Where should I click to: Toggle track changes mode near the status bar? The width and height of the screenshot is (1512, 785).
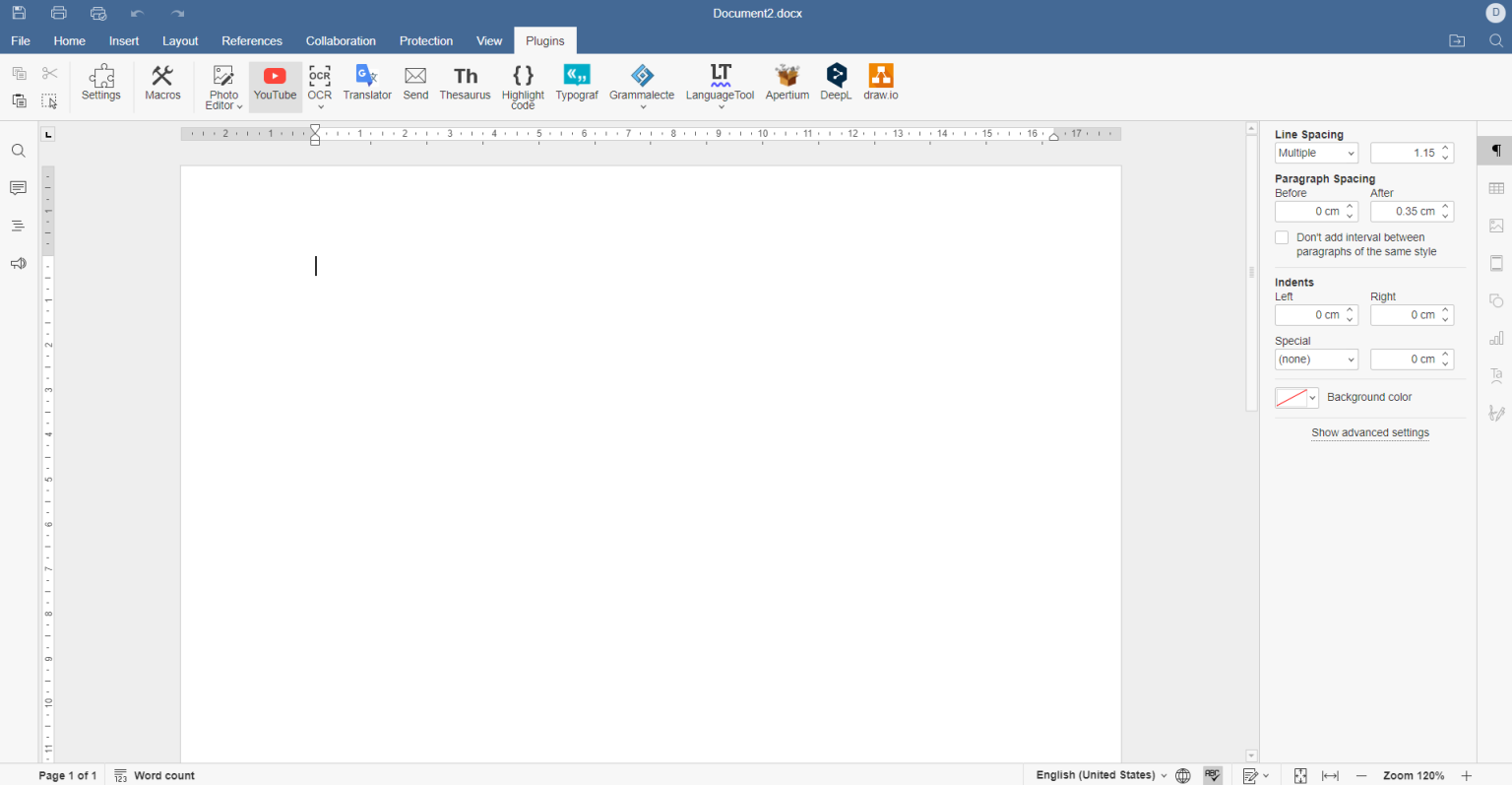pyautogui.click(x=1251, y=775)
